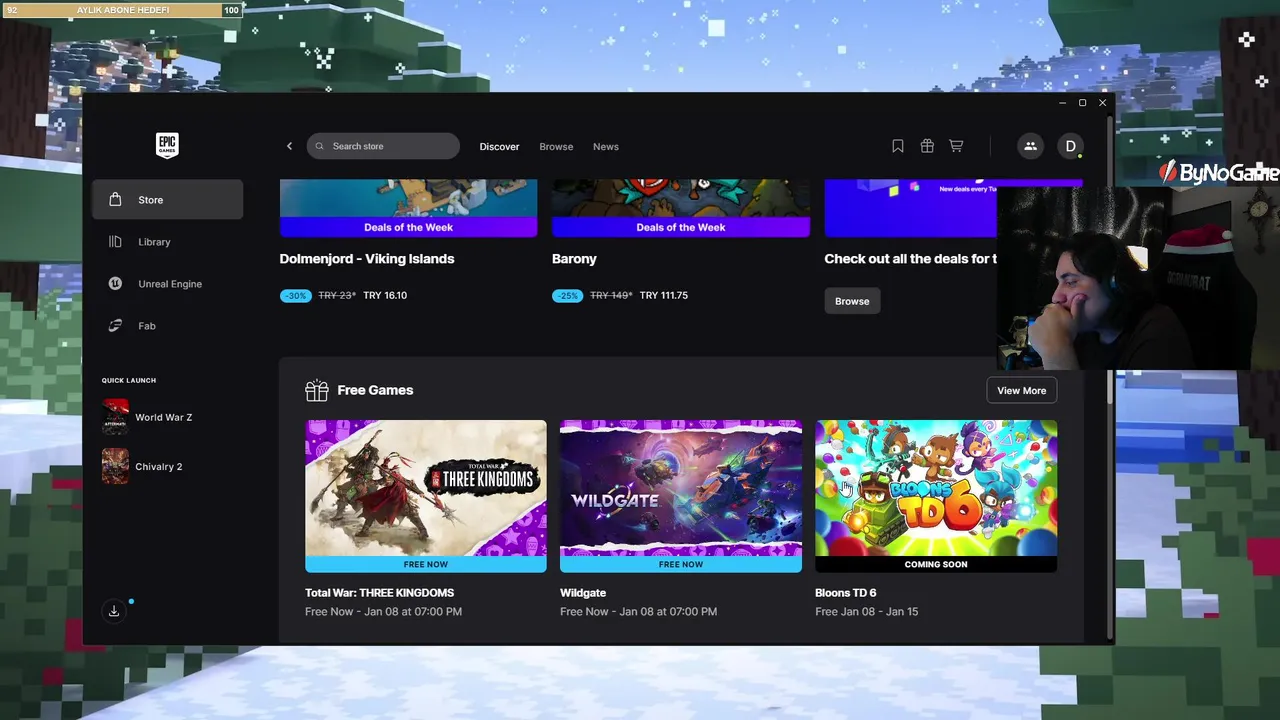
Task: Minimize the Epic Games window
Action: [1062, 103]
